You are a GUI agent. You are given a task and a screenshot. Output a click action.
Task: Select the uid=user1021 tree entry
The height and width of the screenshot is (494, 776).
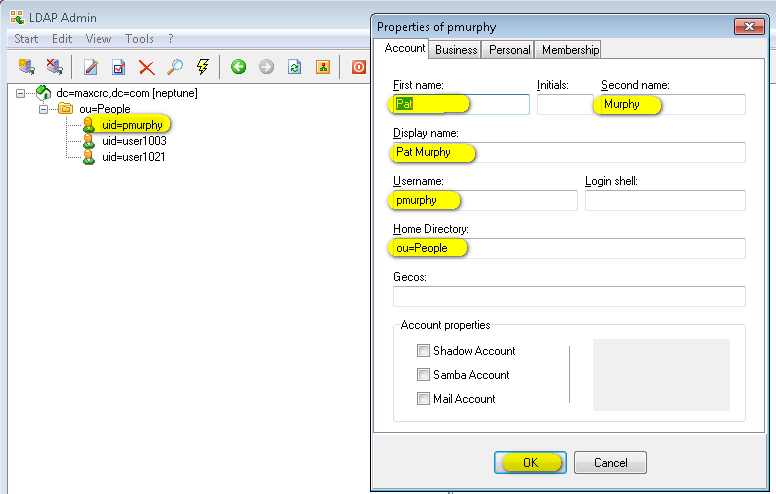click(134, 157)
